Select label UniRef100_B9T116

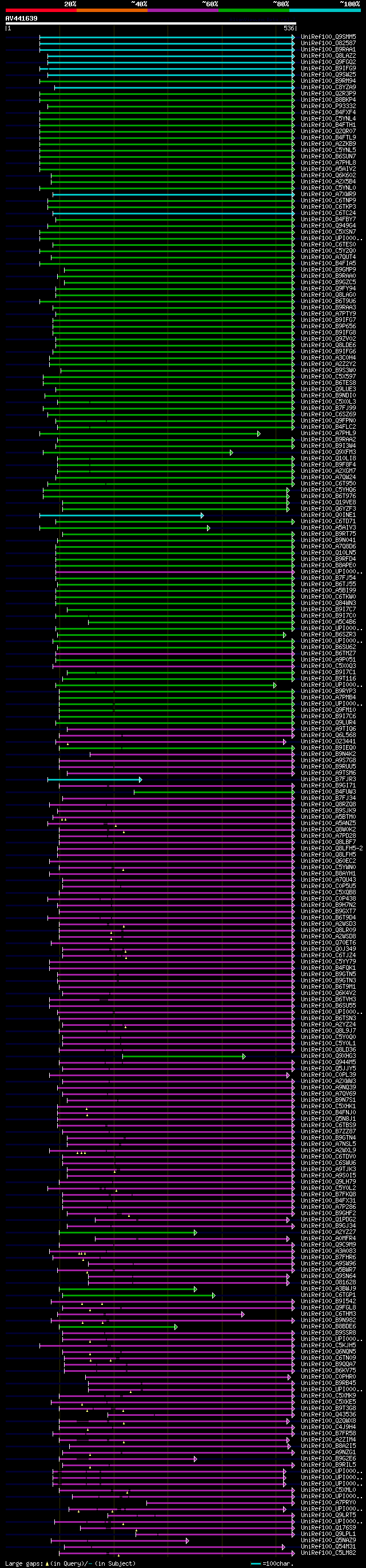328,679
